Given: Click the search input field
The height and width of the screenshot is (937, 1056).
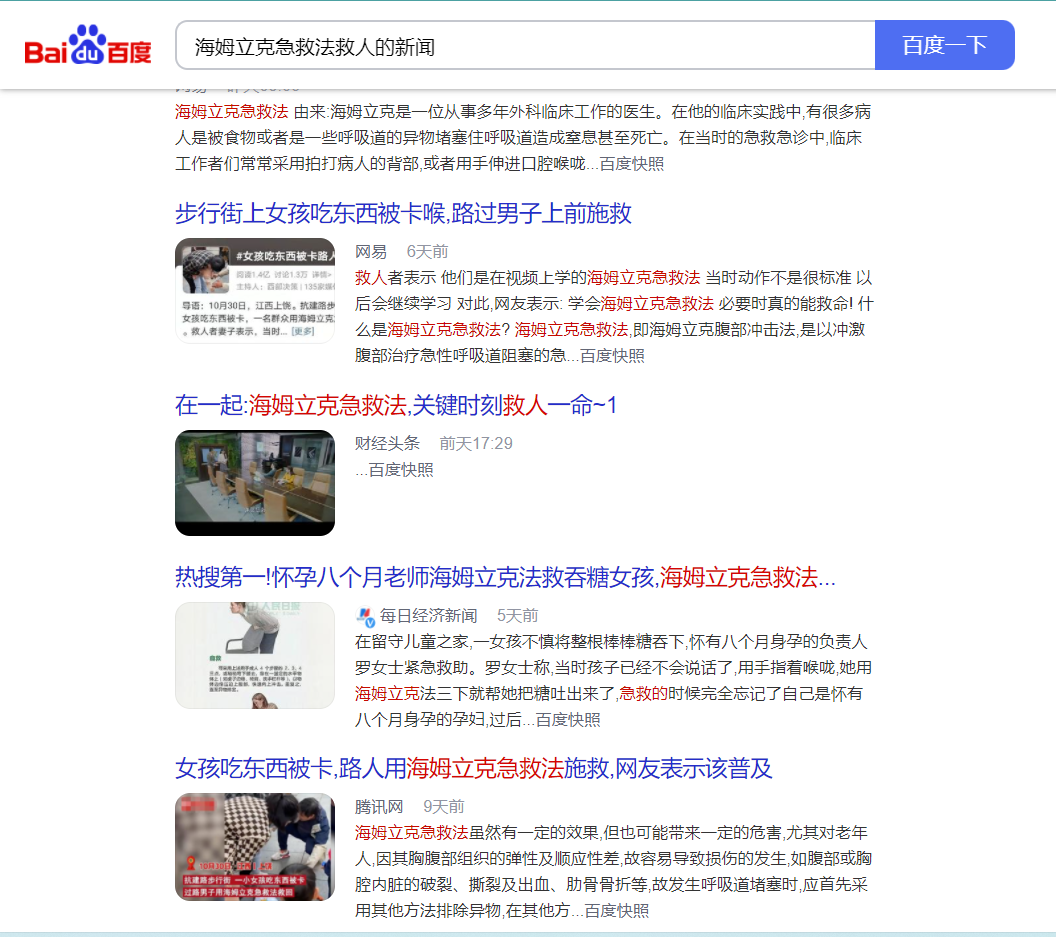Looking at the screenshot, I should [525, 45].
